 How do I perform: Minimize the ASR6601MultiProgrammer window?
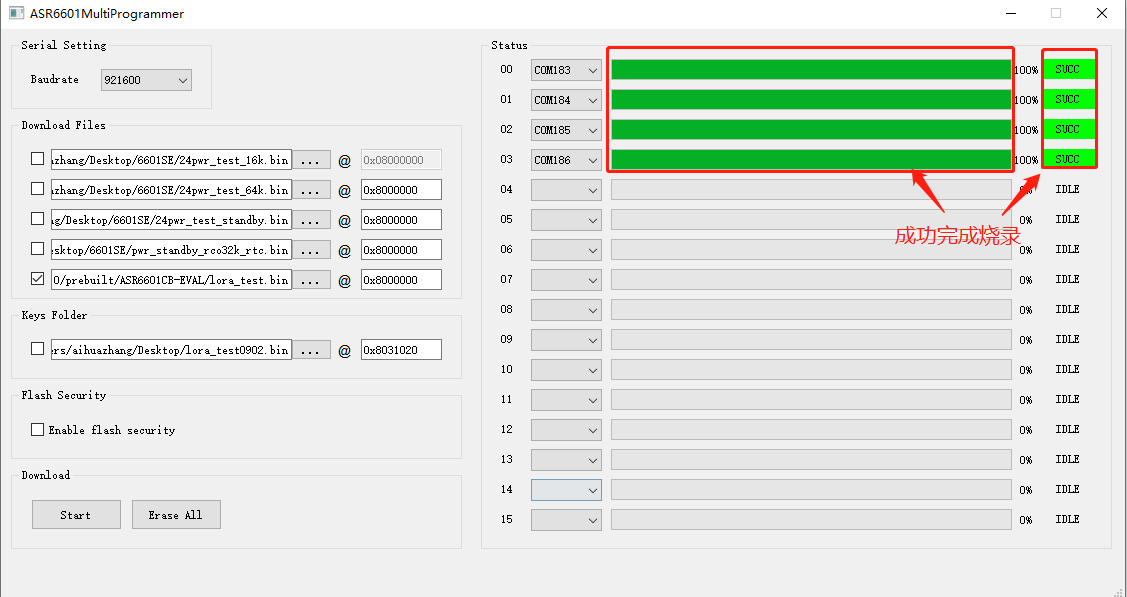pyautogui.click(x=1011, y=13)
